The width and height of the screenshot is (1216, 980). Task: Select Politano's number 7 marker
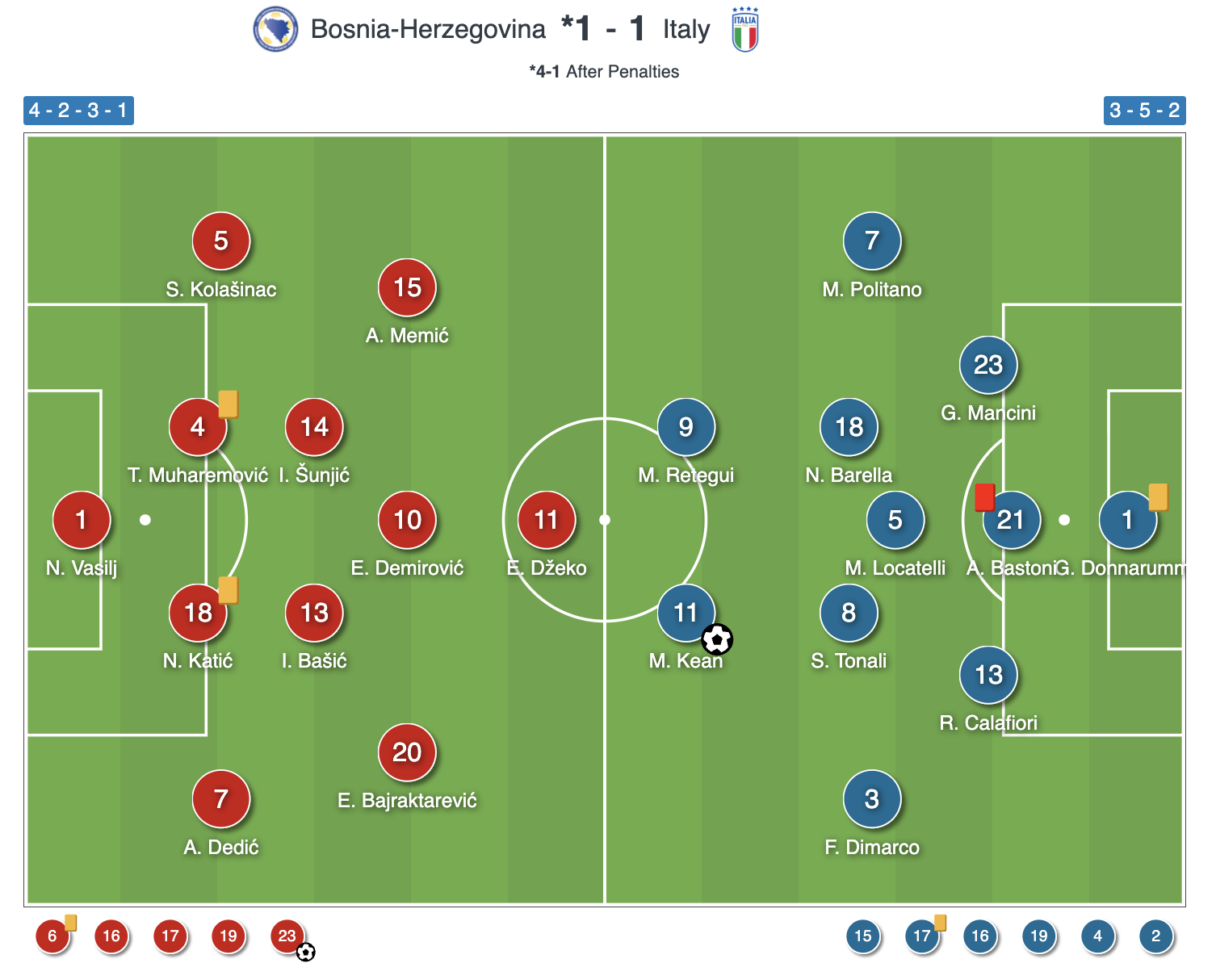872,241
